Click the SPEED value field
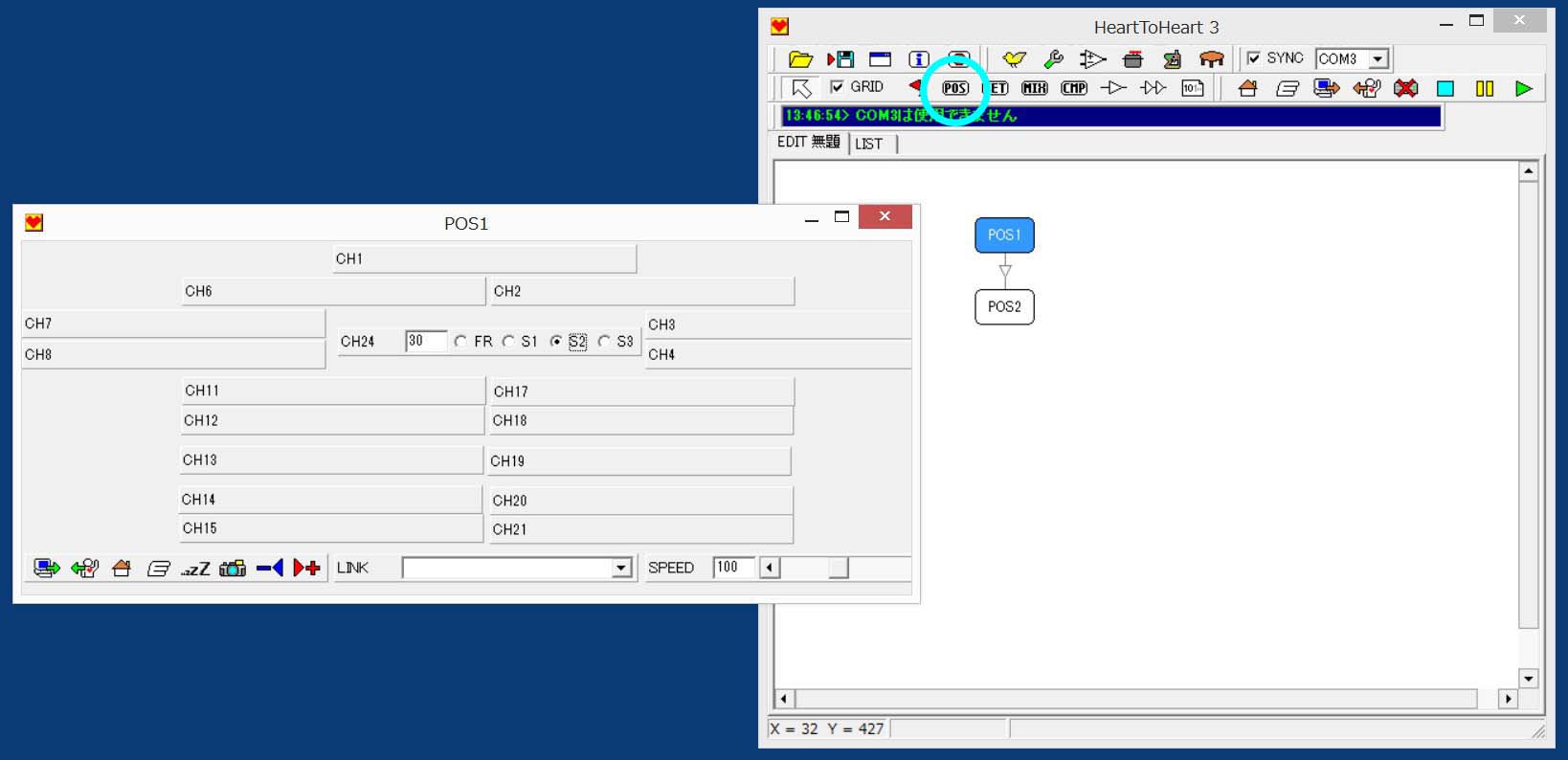This screenshot has width=1568, height=760. (x=733, y=569)
